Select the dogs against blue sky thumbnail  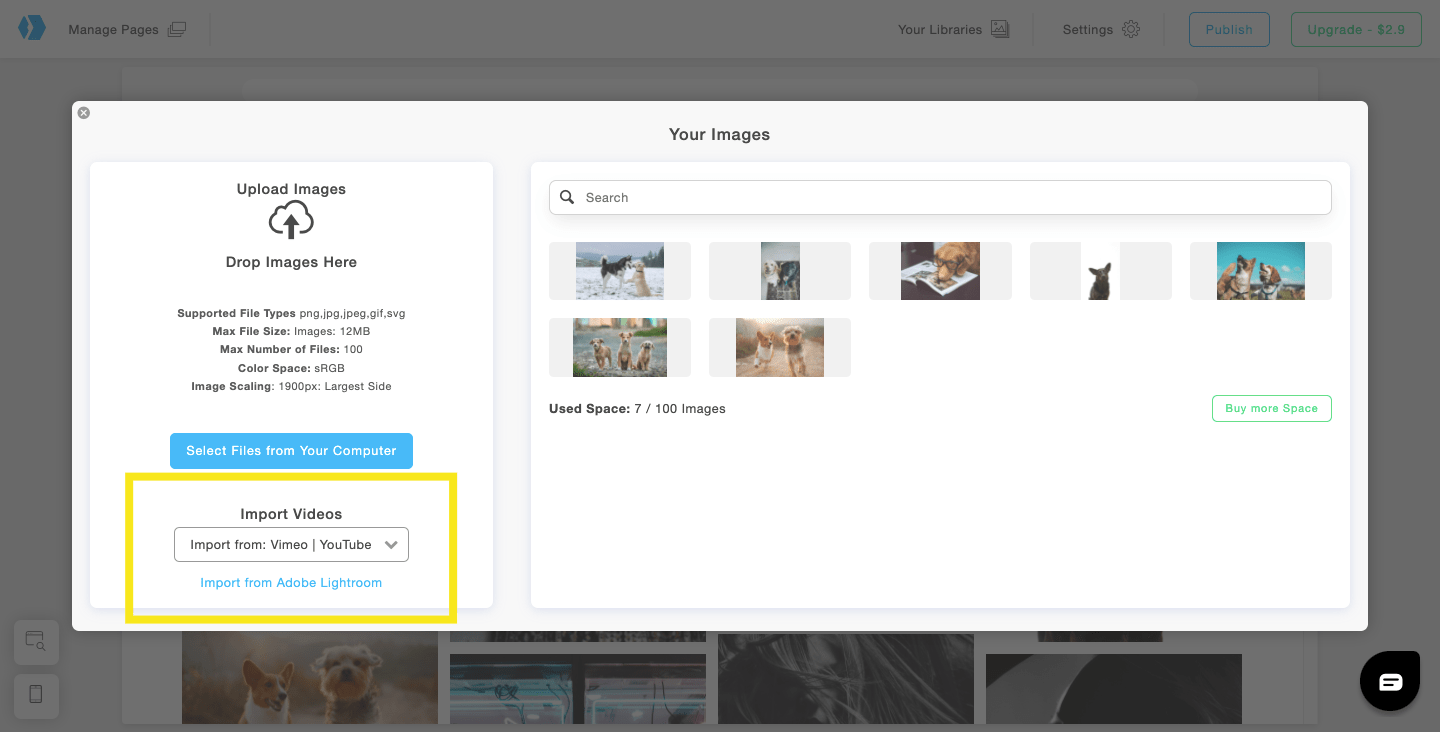click(1261, 271)
